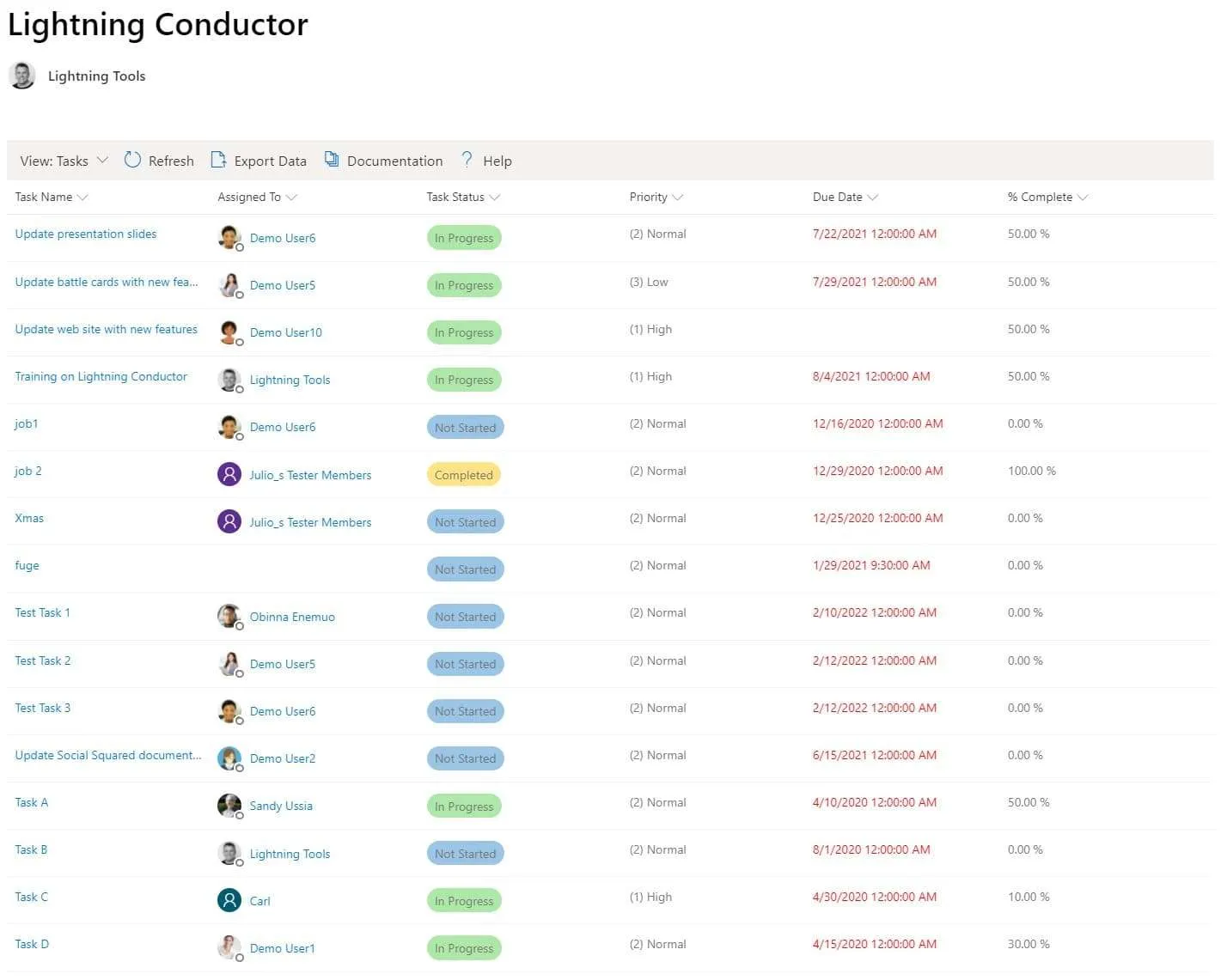Click Demo User10's avatar on Update web site row
The width and height of the screenshot is (1227, 980).
point(229,332)
